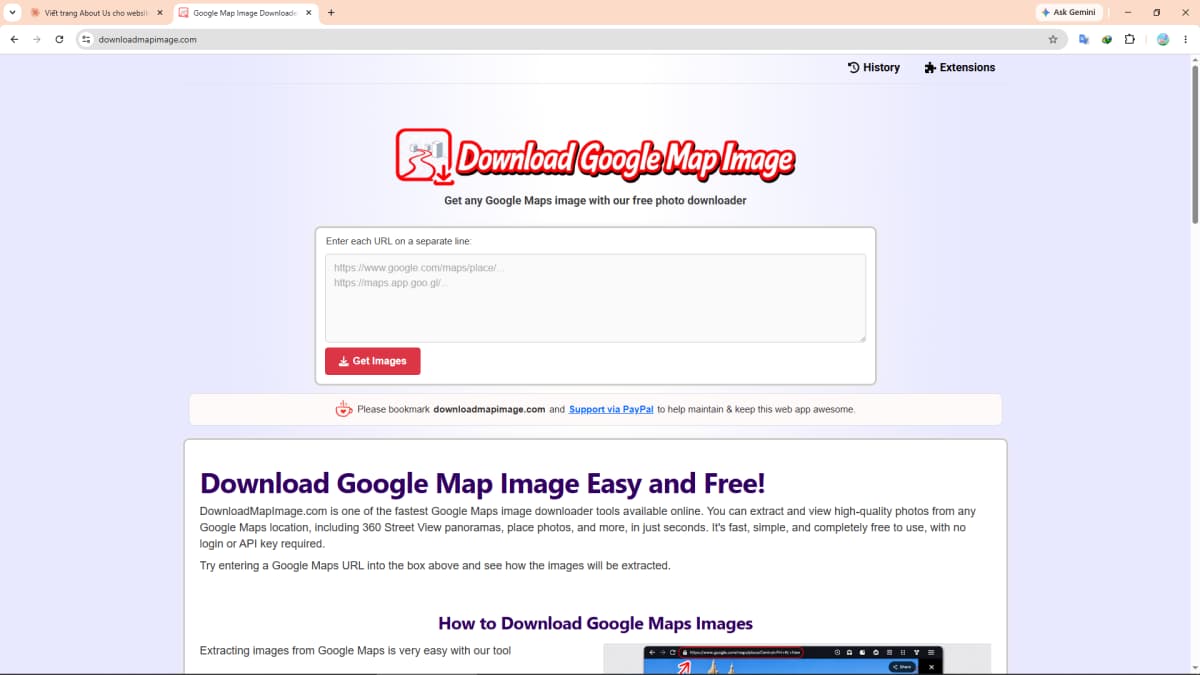Click the resize handle of the URL text area

861,338
